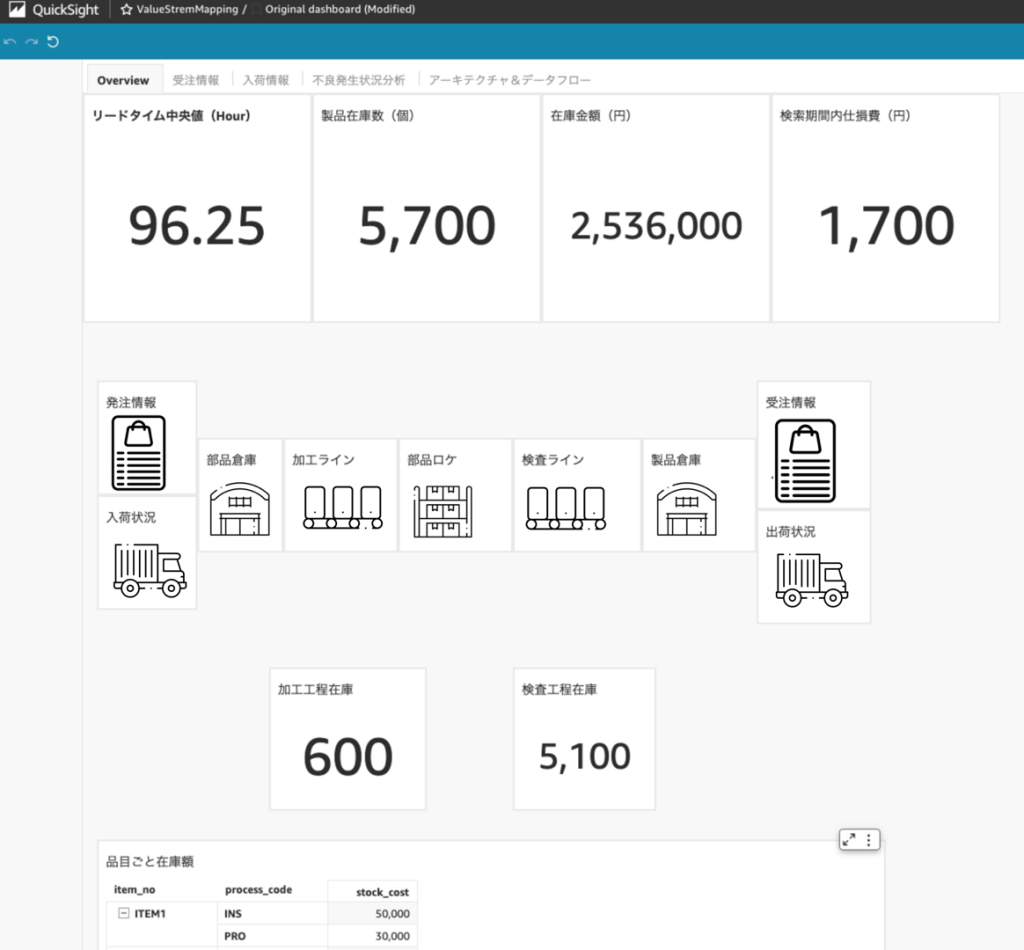Collapse the ITEM1 row
The height and width of the screenshot is (950, 1024).
(x=123, y=913)
